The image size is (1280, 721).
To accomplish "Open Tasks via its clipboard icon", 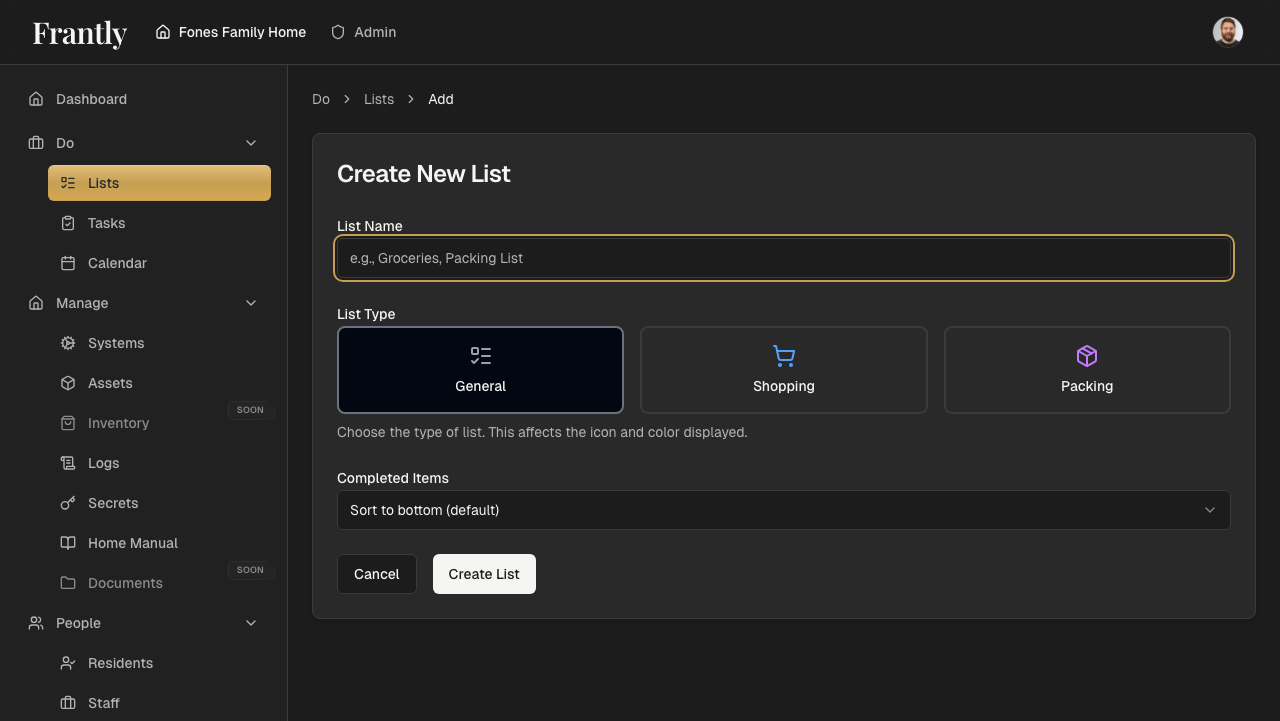I will tap(67, 223).
